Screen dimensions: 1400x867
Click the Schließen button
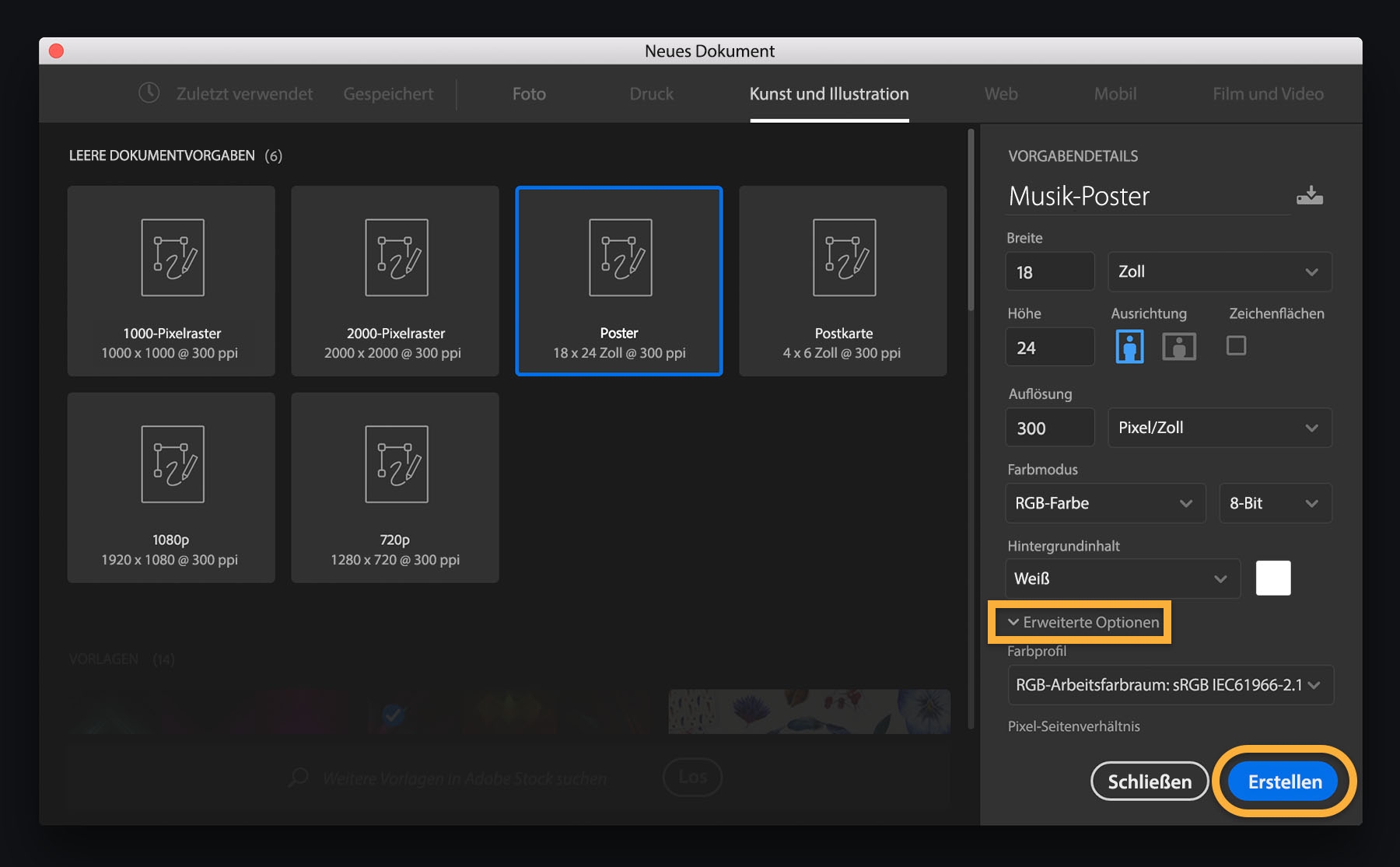(1149, 781)
